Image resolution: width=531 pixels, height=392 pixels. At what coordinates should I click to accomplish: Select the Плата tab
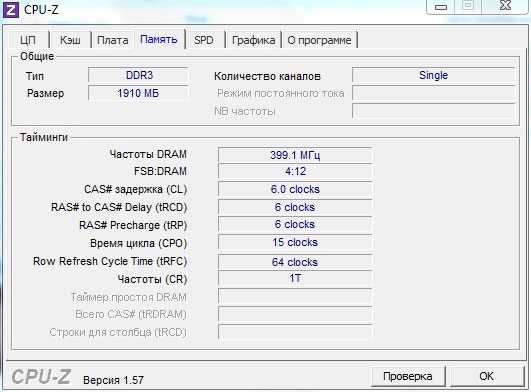coord(112,40)
